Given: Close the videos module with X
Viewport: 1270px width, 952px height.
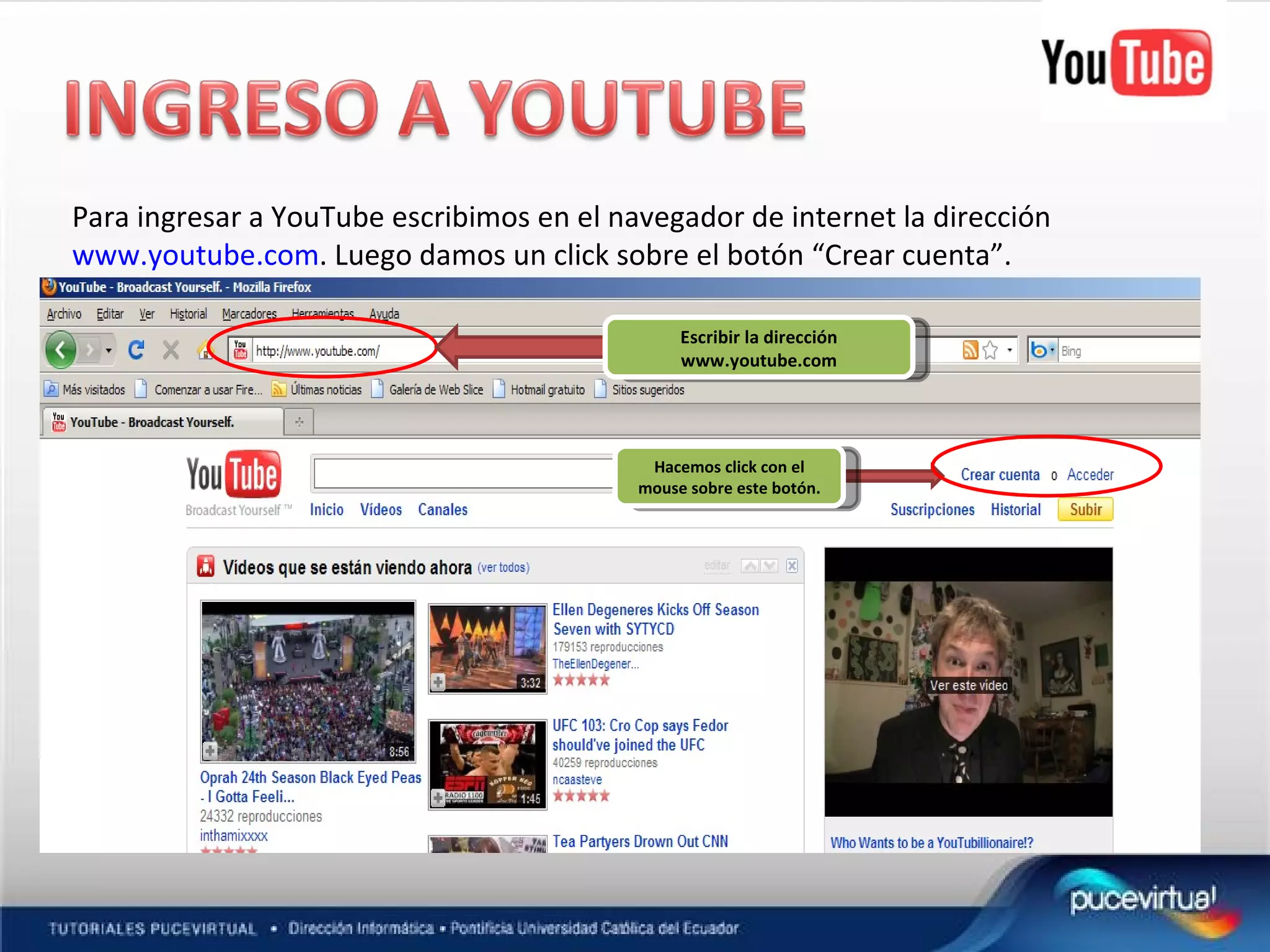Looking at the screenshot, I should coord(792,566).
